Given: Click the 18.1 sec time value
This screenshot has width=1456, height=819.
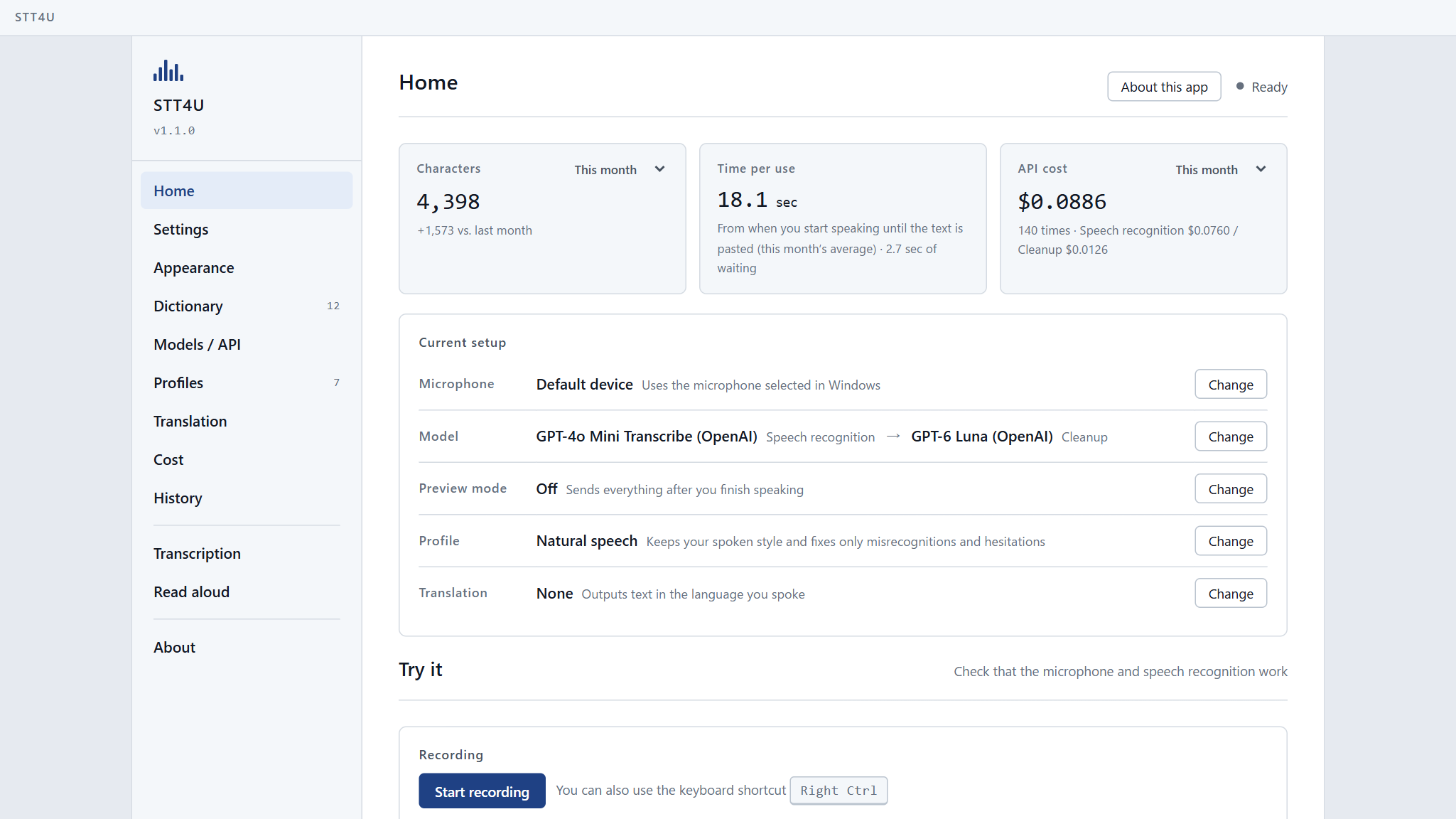Looking at the screenshot, I should coord(757,200).
